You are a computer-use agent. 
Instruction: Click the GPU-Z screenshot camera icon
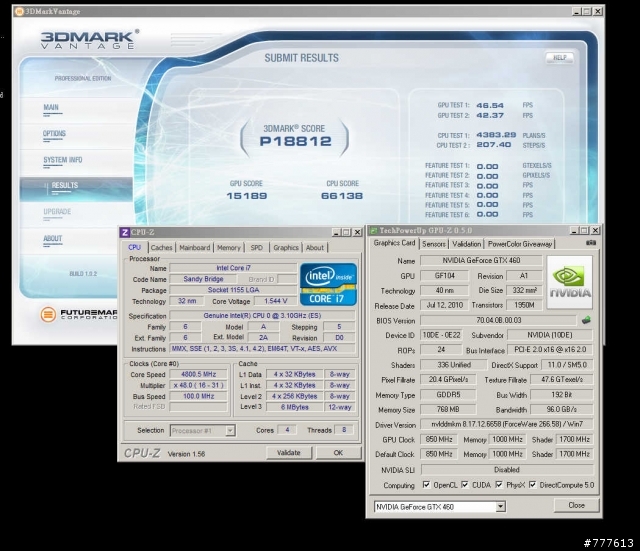click(x=591, y=243)
